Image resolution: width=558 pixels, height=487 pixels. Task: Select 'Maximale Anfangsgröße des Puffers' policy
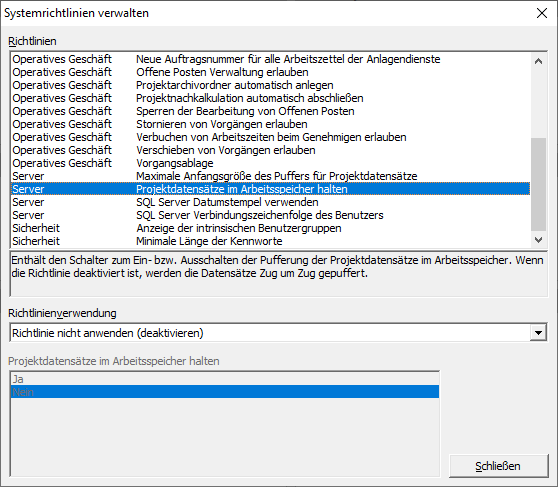(x=270, y=176)
